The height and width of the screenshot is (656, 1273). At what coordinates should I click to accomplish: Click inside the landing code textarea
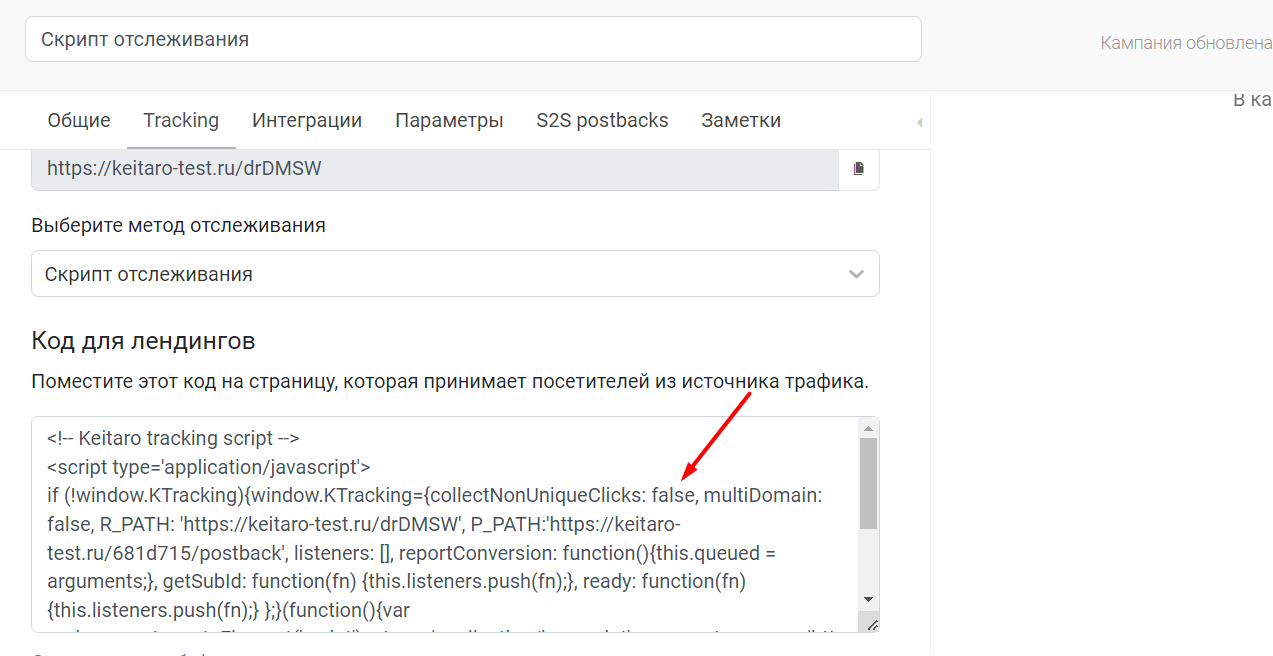445,525
